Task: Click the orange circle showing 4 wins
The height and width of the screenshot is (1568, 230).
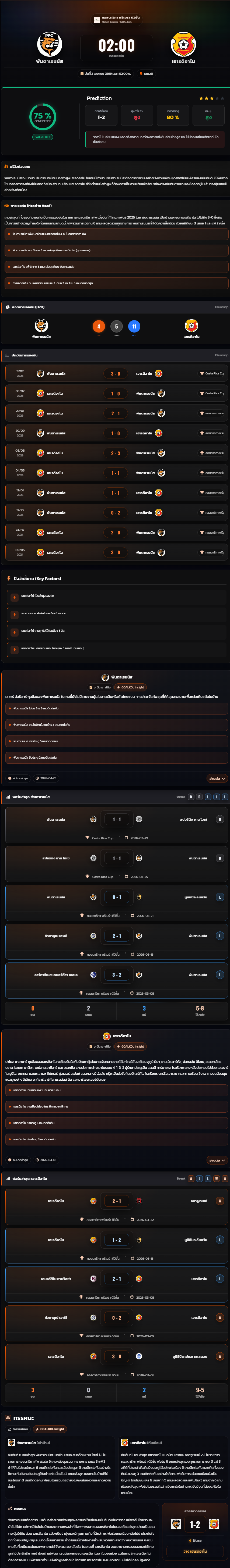Action: (x=99, y=326)
